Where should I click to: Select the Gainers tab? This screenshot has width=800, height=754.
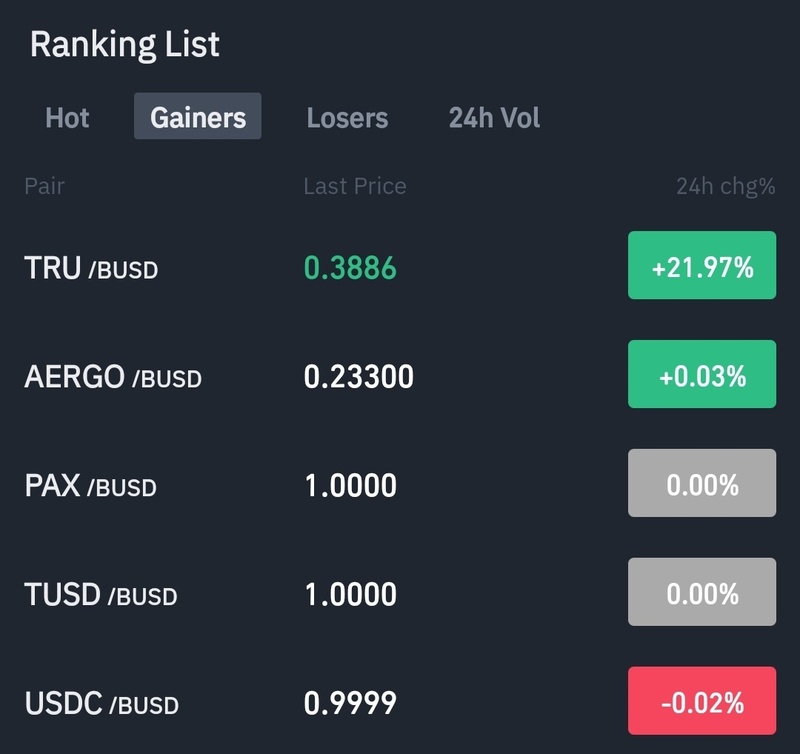coord(198,117)
